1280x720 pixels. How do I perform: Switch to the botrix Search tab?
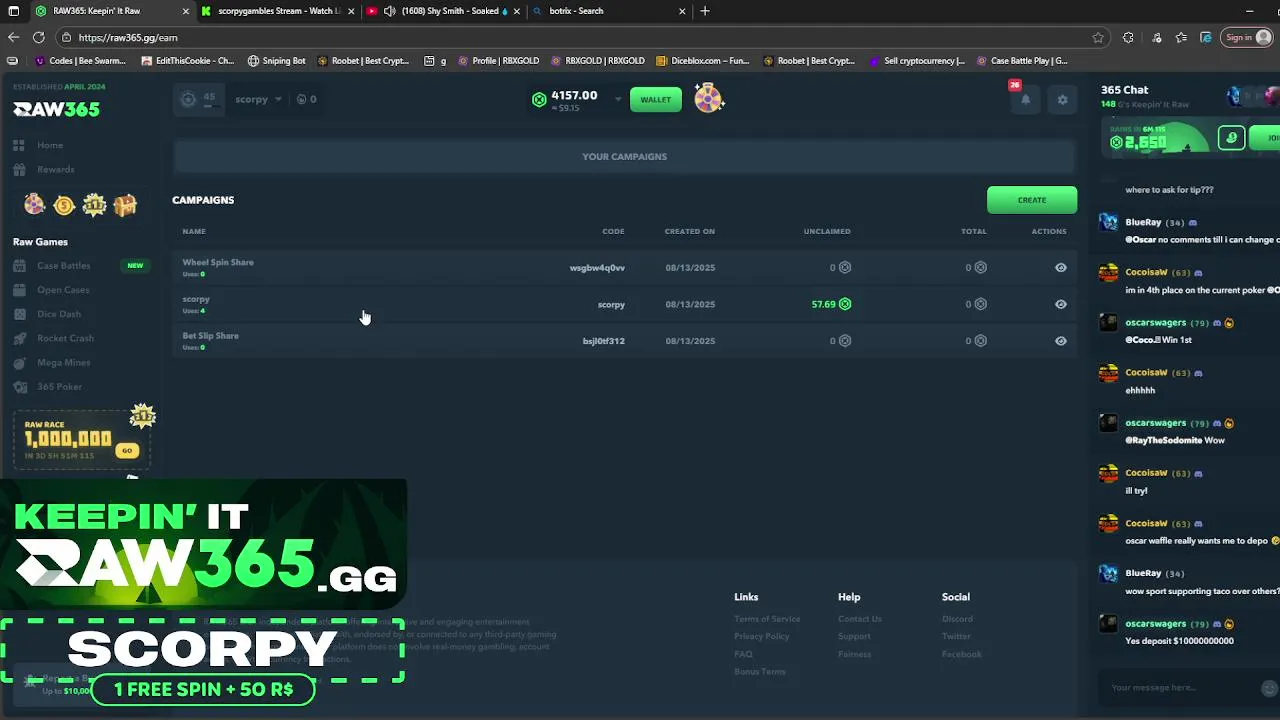(x=609, y=11)
